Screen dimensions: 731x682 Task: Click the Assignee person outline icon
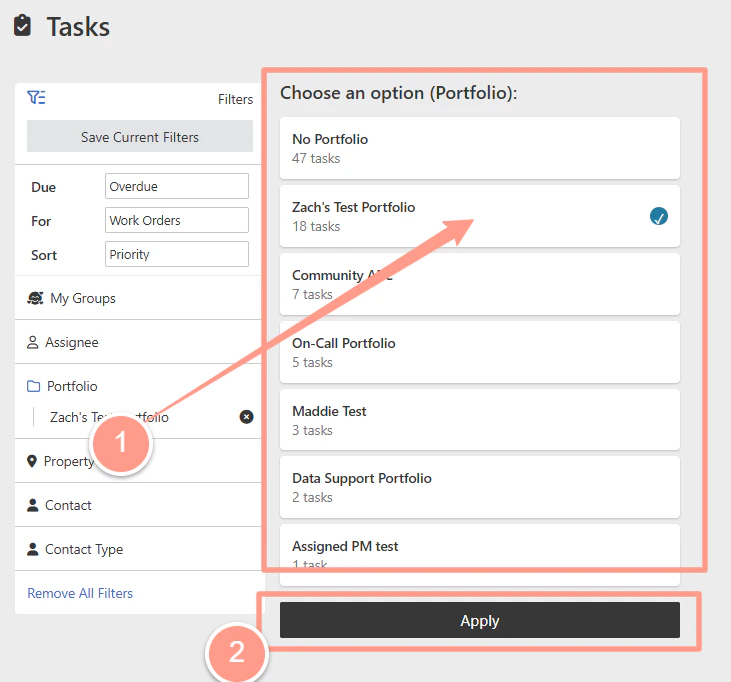coord(33,342)
